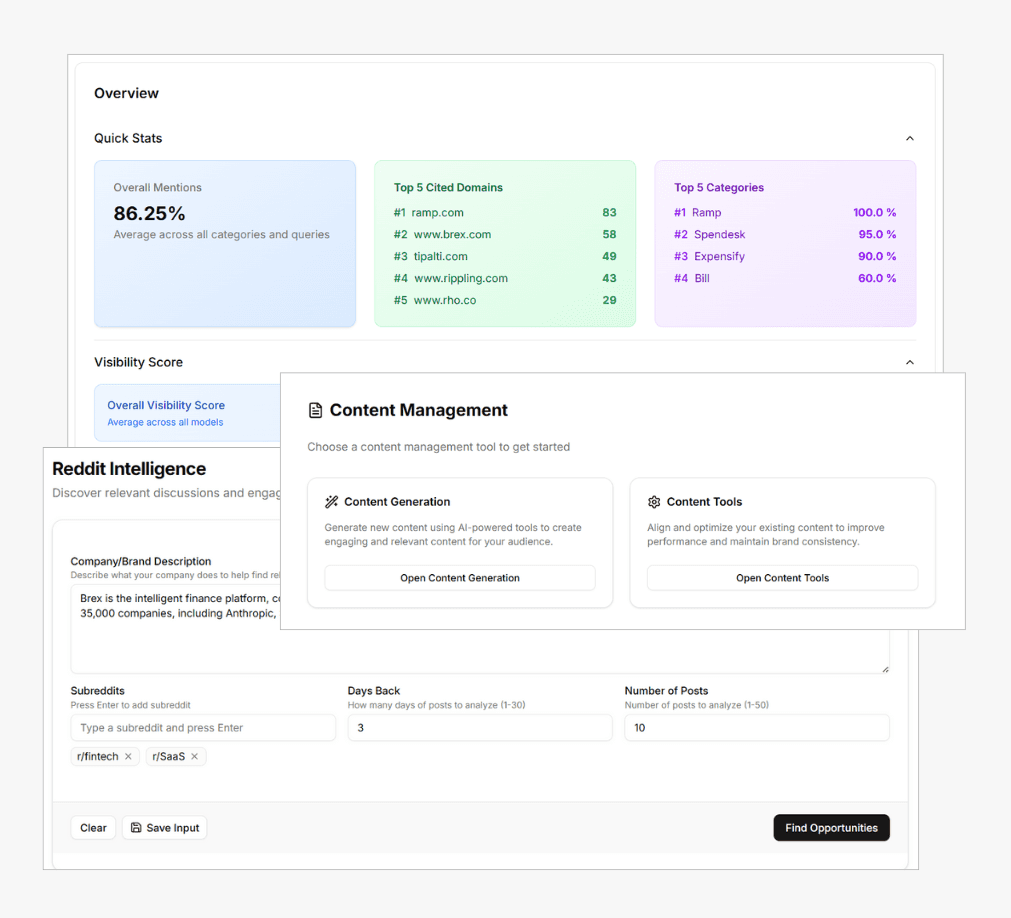This screenshot has width=1011, height=918.
Task: Click the document icon beside Content Management heading
Action: pyautogui.click(x=315, y=410)
